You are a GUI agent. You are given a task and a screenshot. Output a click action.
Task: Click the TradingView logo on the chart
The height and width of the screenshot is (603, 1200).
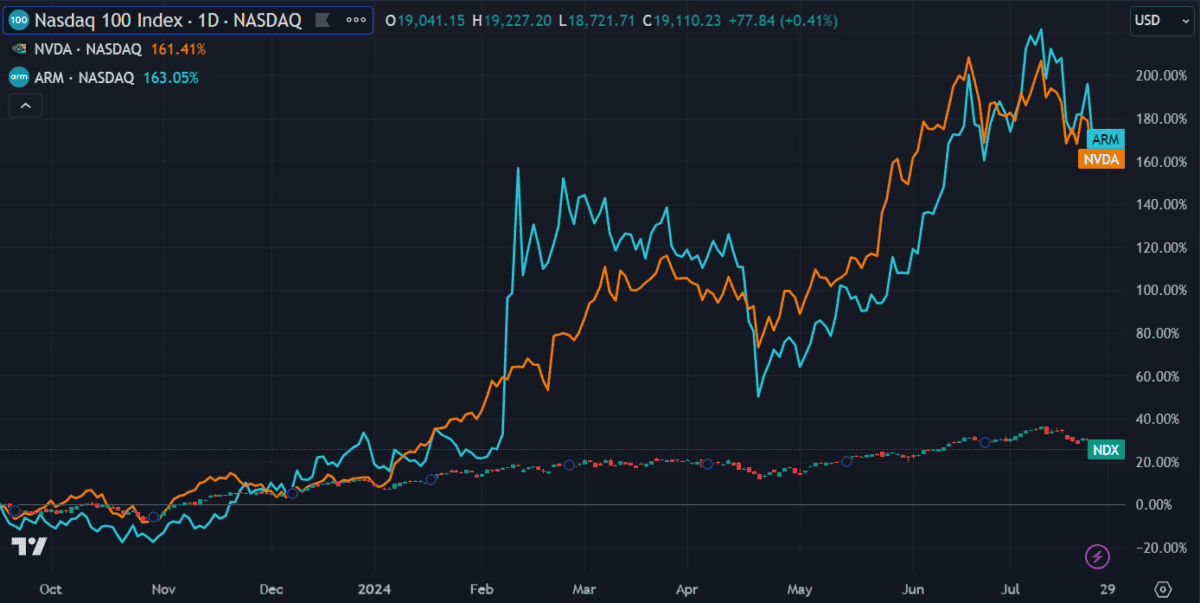tap(29, 546)
